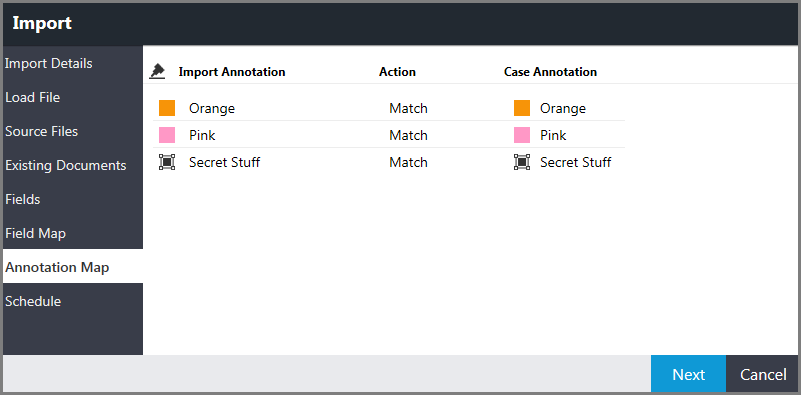Select the import Orange color swatch
This screenshot has height=395, width=801.
pos(167,108)
